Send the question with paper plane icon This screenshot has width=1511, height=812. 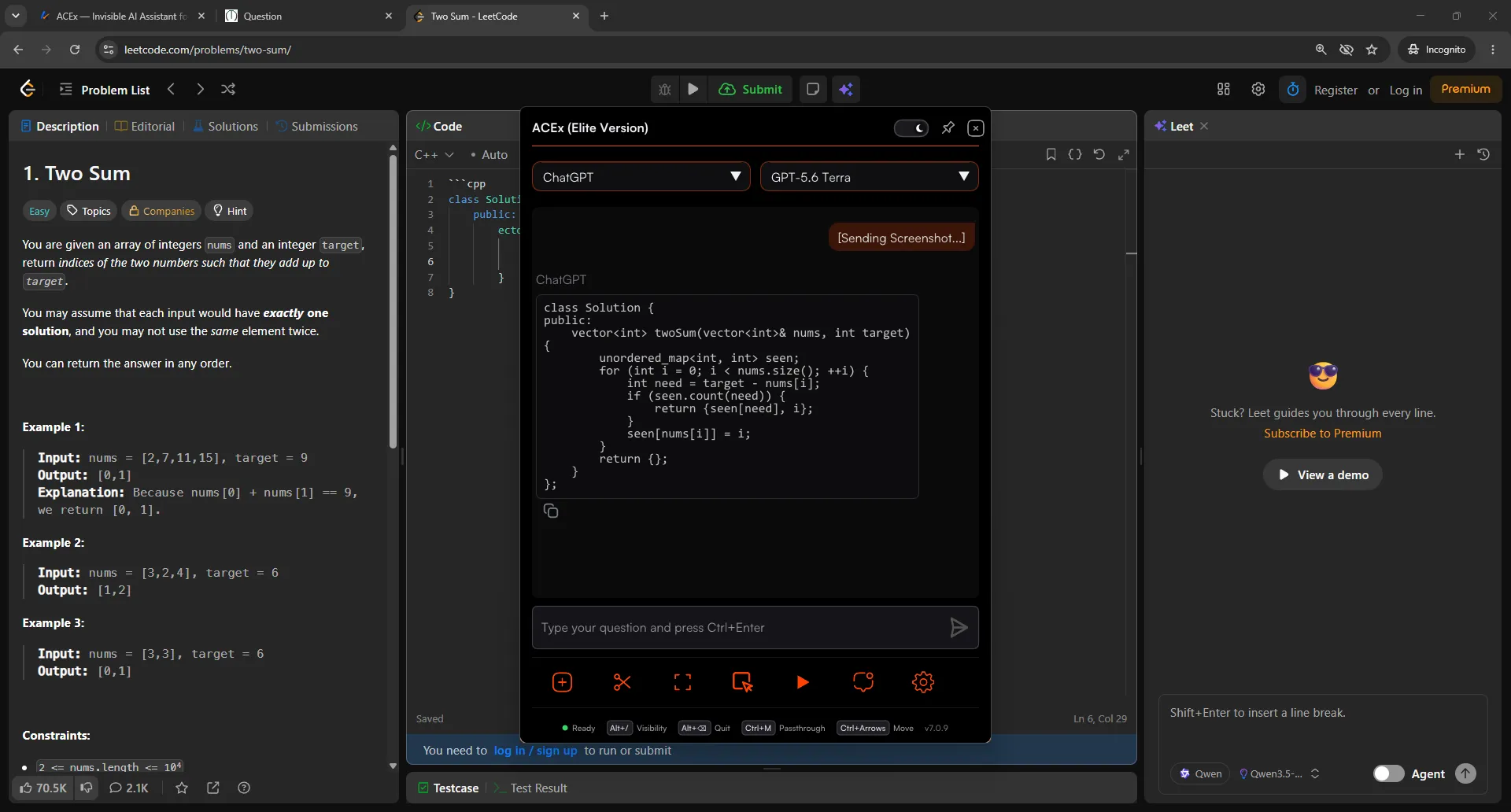pos(958,628)
